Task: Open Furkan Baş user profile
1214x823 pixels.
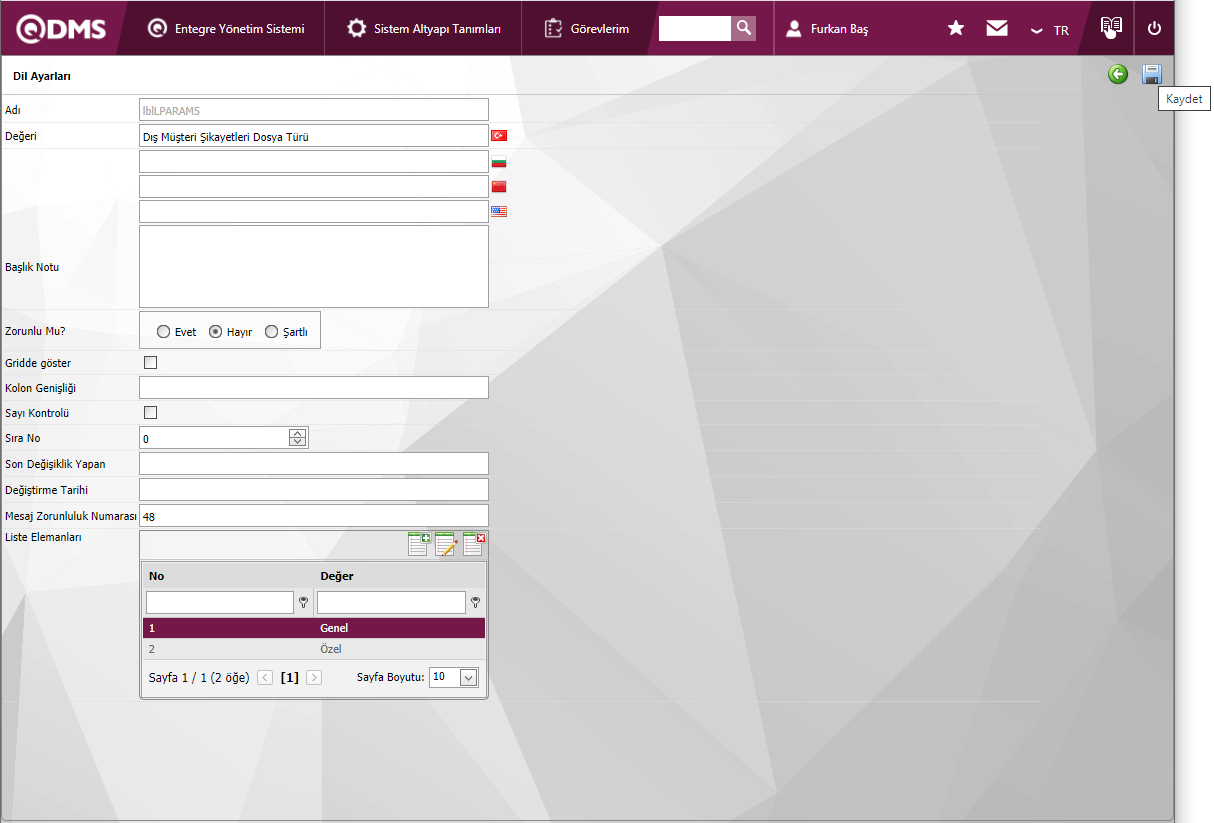Action: tap(827, 29)
